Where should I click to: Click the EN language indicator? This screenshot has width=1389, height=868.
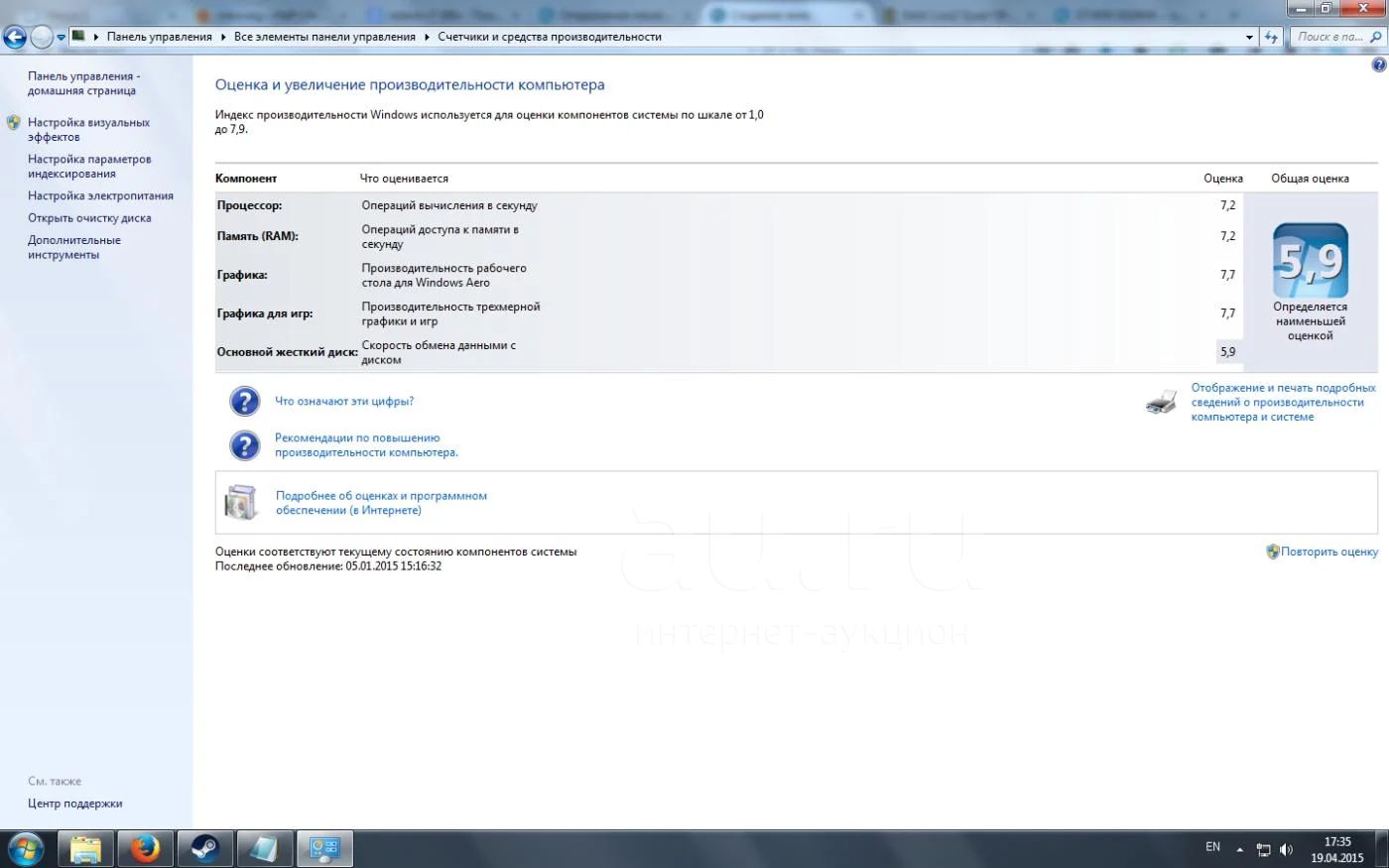1212,847
